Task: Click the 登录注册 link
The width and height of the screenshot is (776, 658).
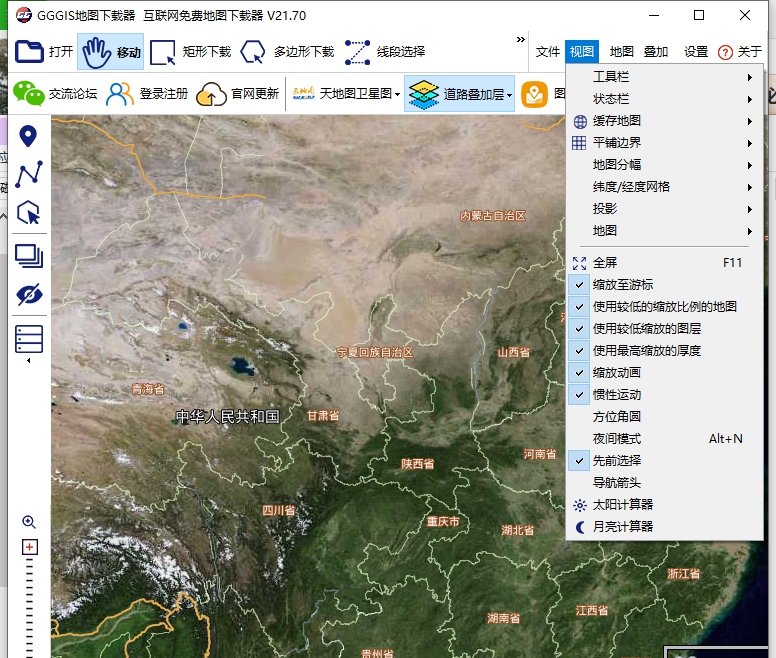Action: pyautogui.click(x=164, y=94)
